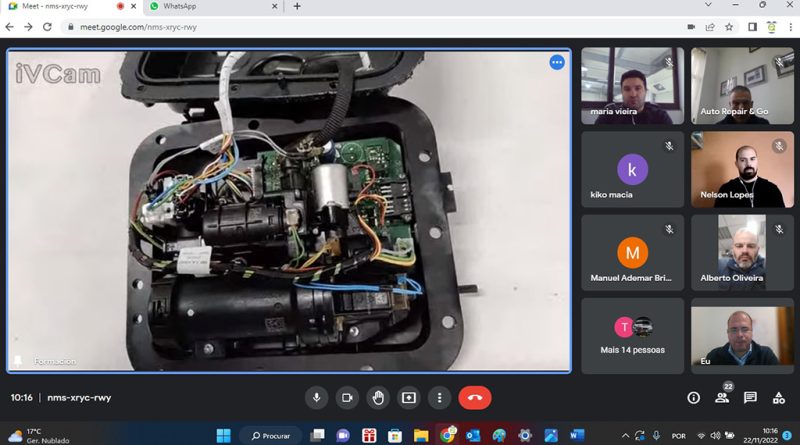Reload the page
The width and height of the screenshot is (800, 445).
47,27
